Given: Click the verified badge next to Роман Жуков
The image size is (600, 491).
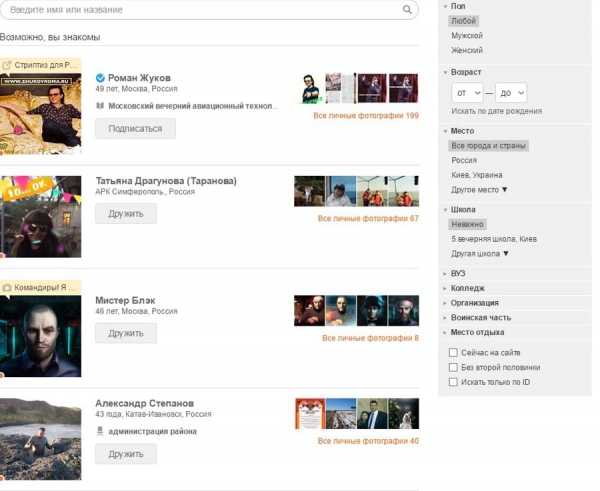Looking at the screenshot, I should 100,78.
